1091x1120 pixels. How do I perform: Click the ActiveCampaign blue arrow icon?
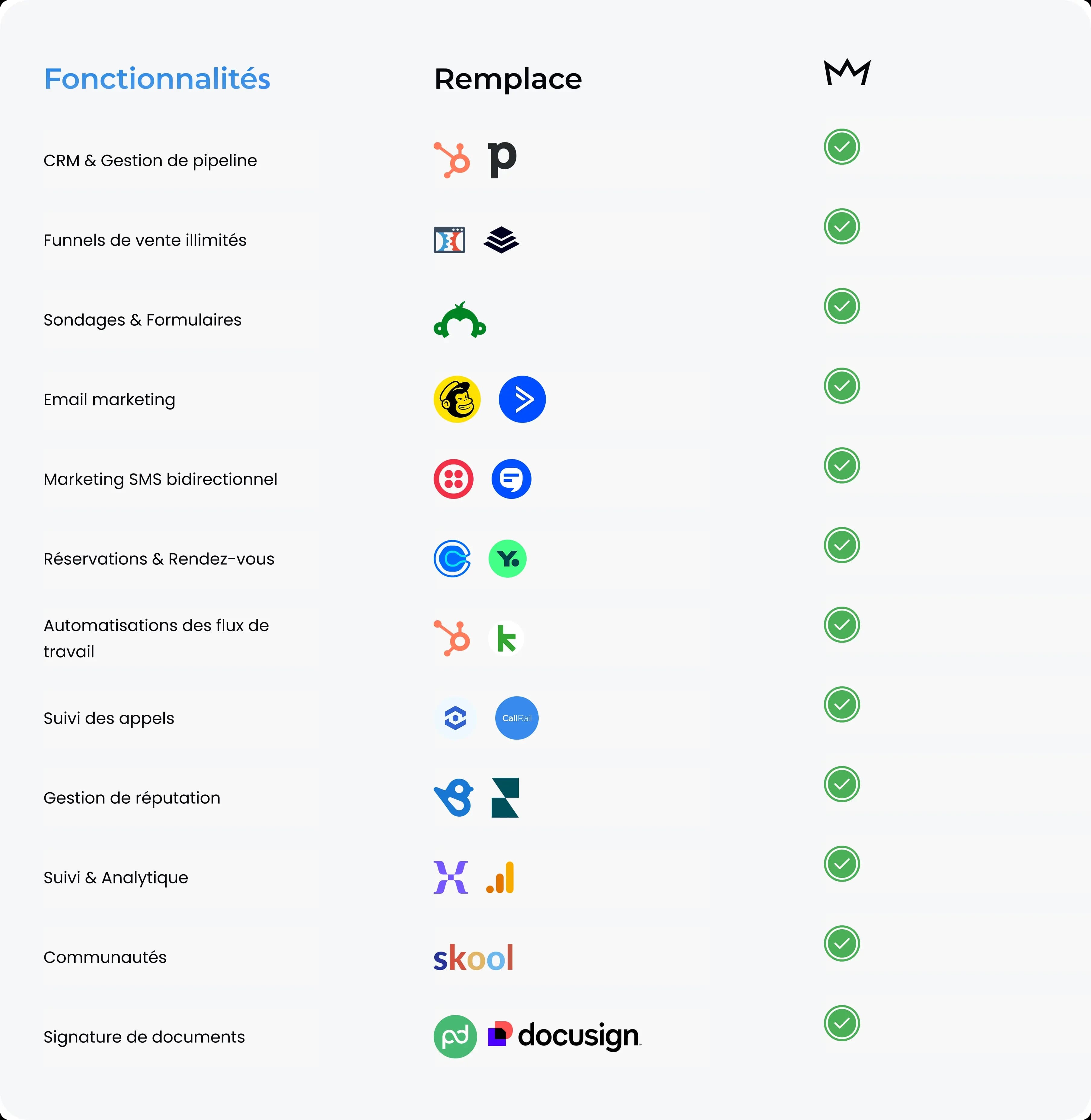tap(522, 399)
